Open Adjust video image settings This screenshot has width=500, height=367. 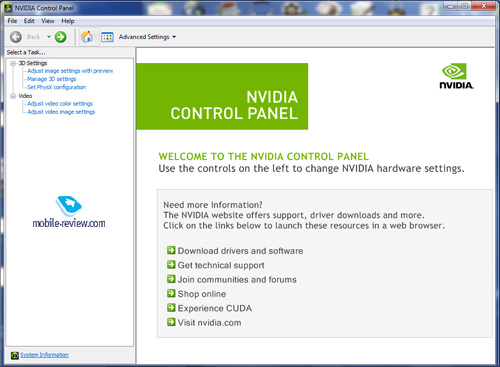(61, 112)
